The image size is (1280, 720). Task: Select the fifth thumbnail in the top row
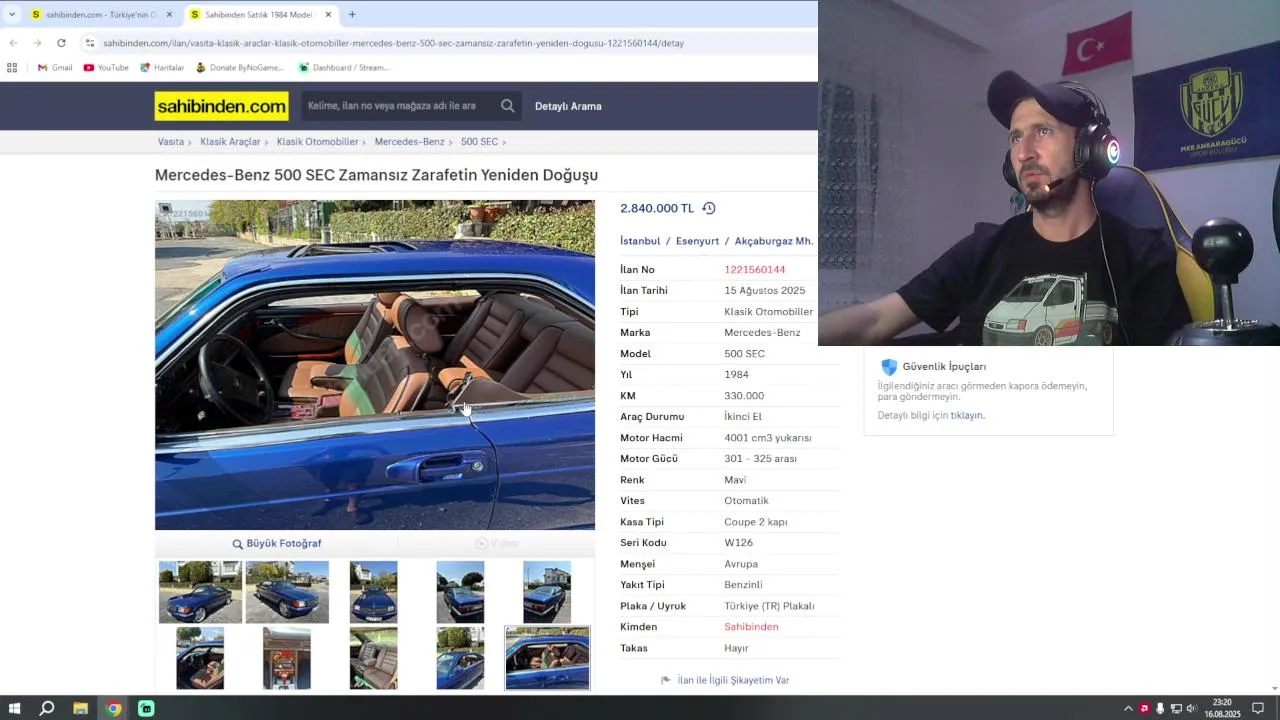pos(547,592)
